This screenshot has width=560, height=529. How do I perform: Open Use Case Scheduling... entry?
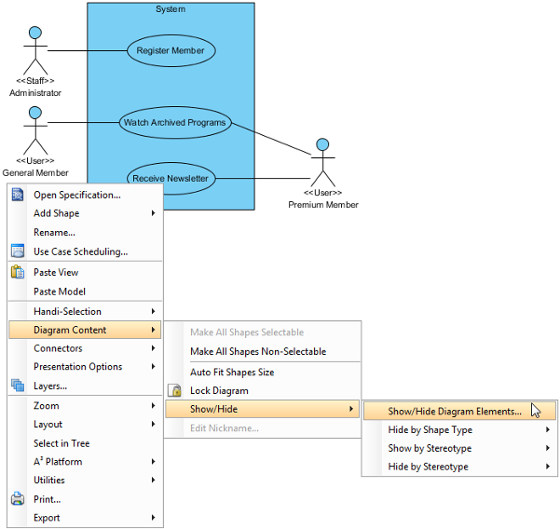(x=85, y=251)
